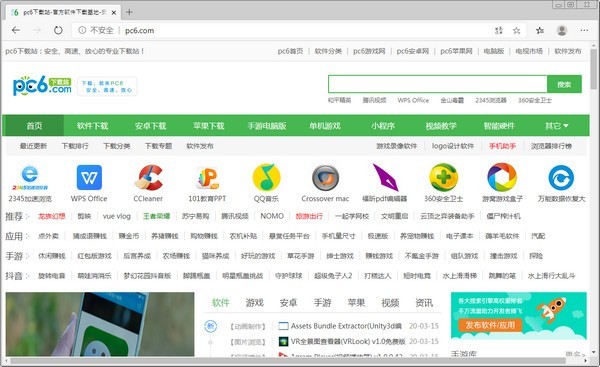The image size is (600, 367).
Task: Open browser settings and more menu
Action: (584, 30)
